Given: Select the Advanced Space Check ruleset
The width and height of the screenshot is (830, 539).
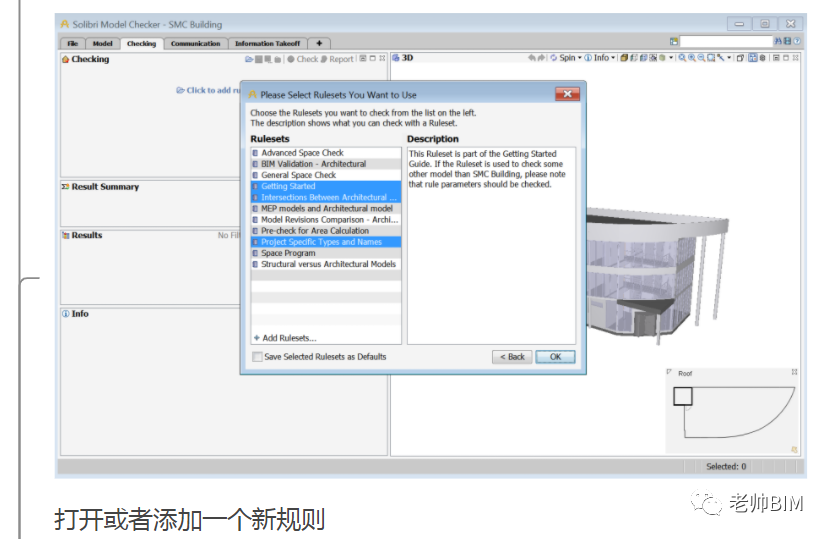Looking at the screenshot, I should (326, 153).
